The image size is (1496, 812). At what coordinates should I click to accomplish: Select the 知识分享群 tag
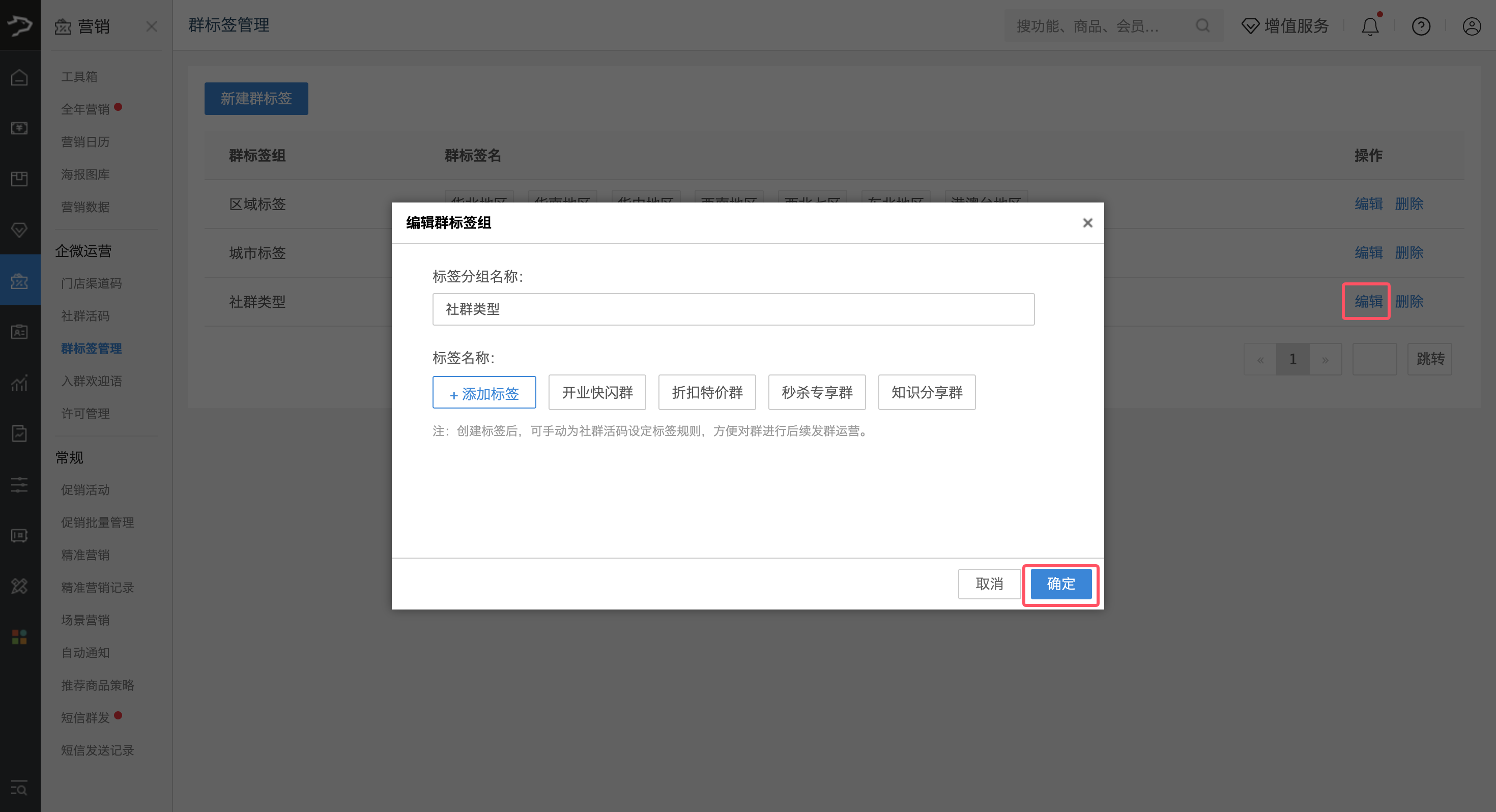(x=926, y=393)
